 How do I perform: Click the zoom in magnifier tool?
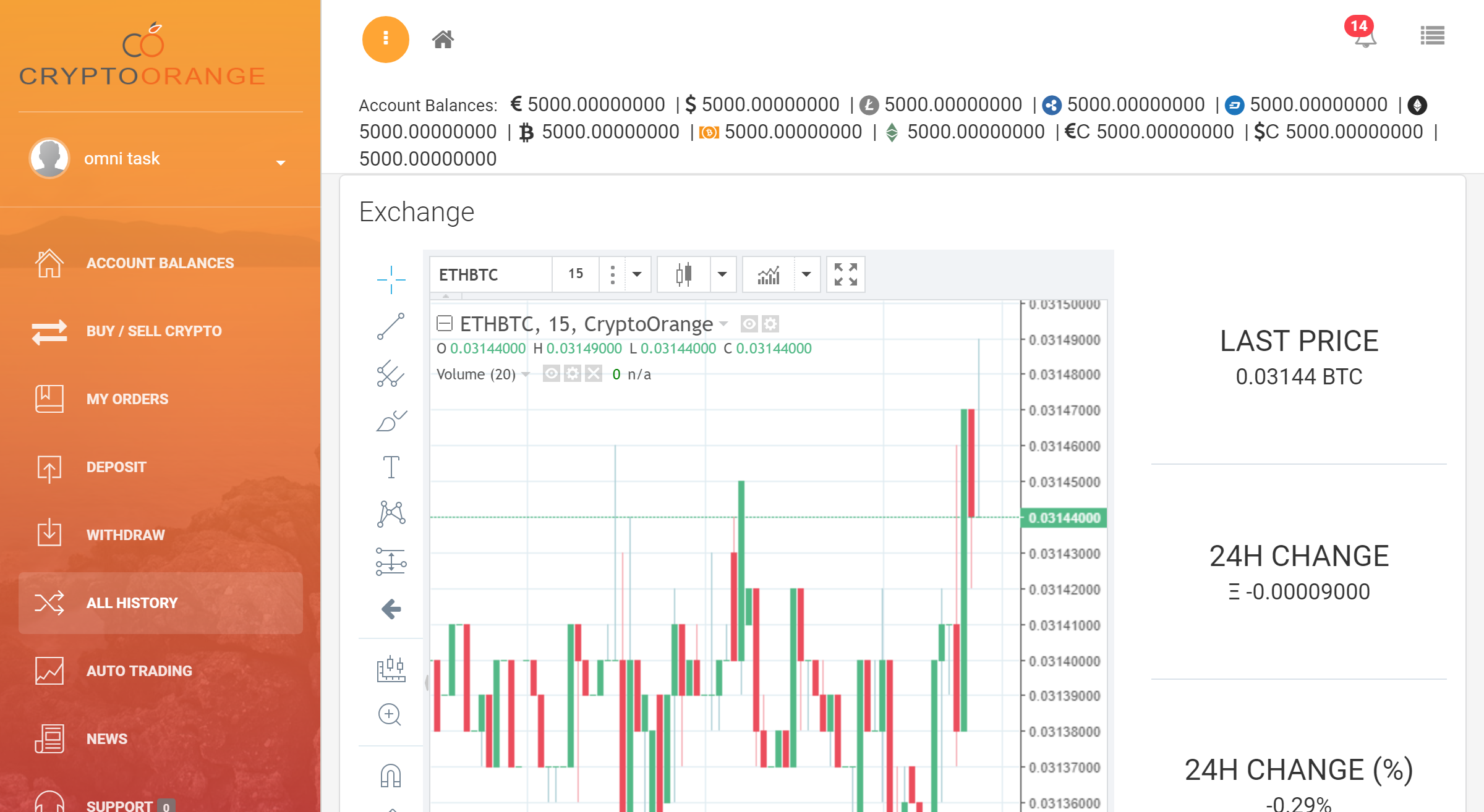(x=390, y=715)
